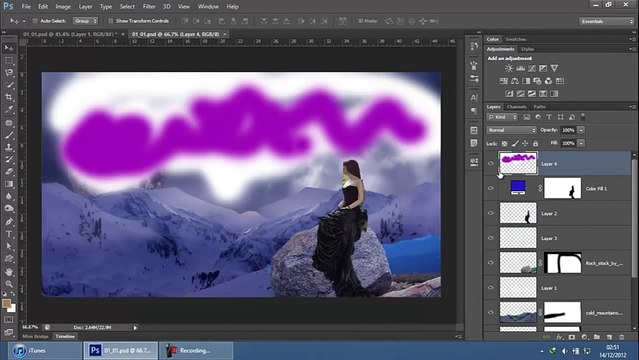Select the Brush tool
639x360 pixels.
tap(9, 135)
